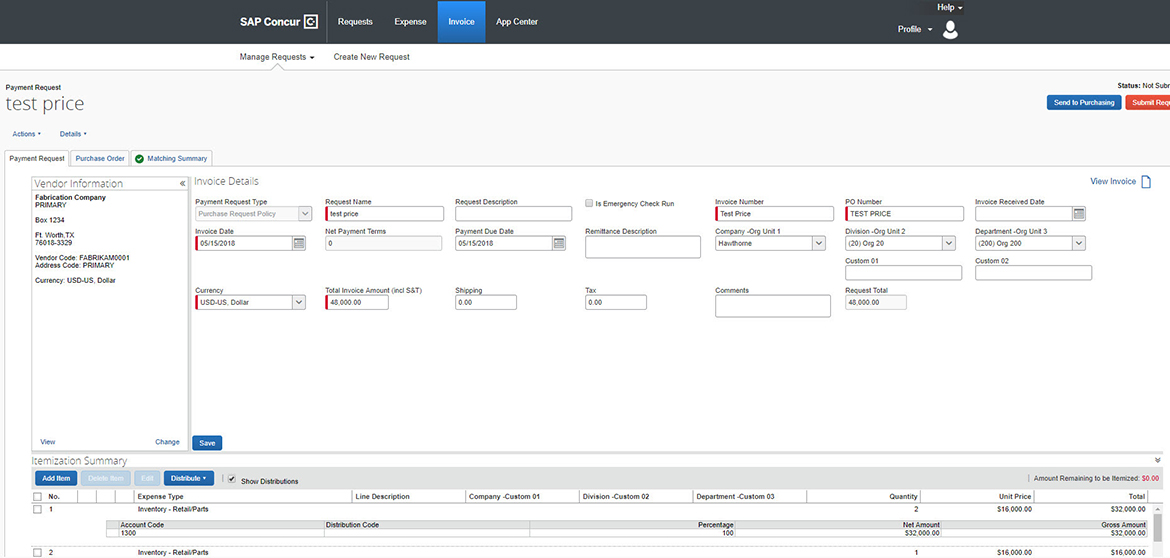Image resolution: width=1170 pixels, height=558 pixels.
Task: Click the Send to Purchasing button
Action: click(1084, 102)
